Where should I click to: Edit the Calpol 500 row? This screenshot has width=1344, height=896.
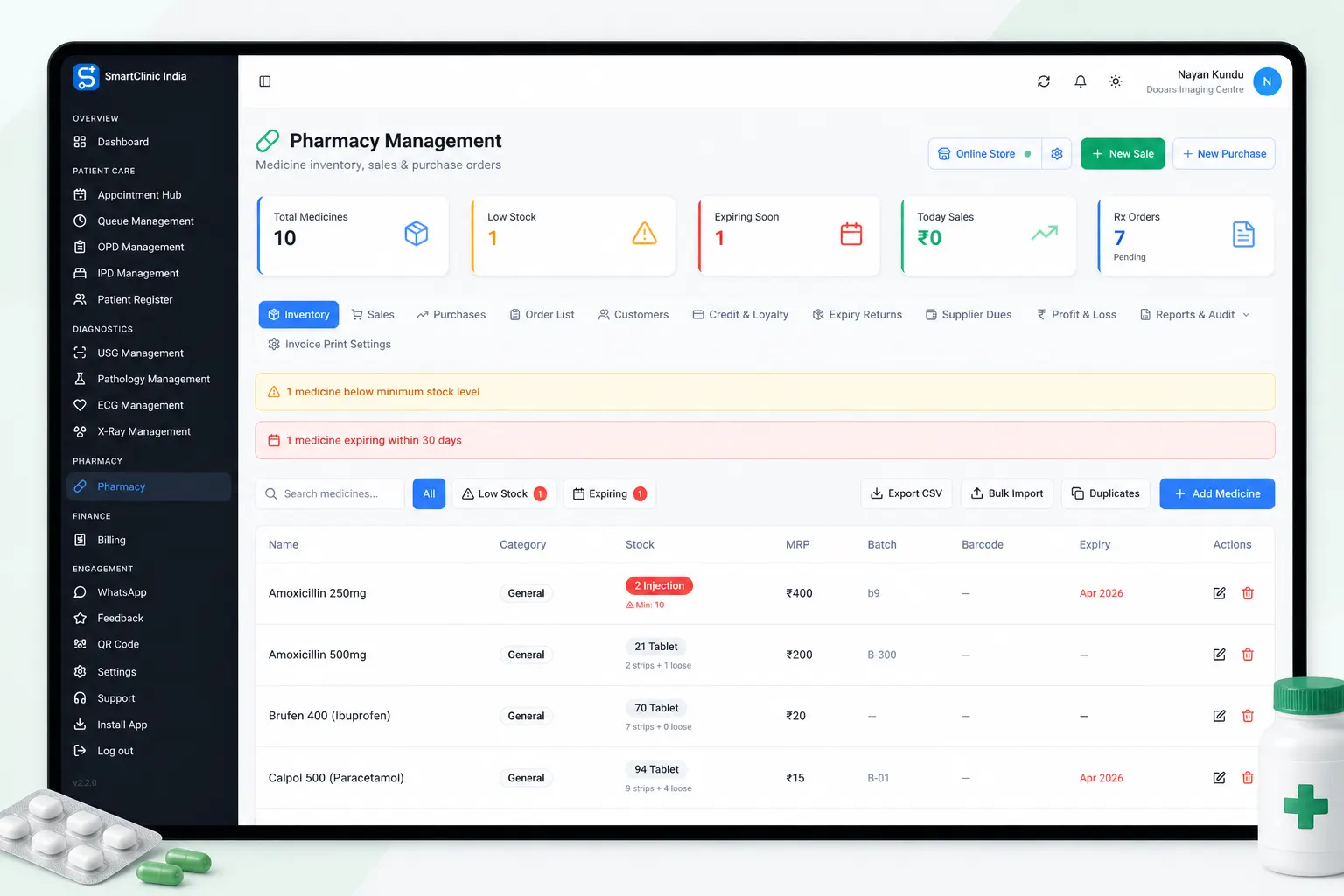(1219, 778)
